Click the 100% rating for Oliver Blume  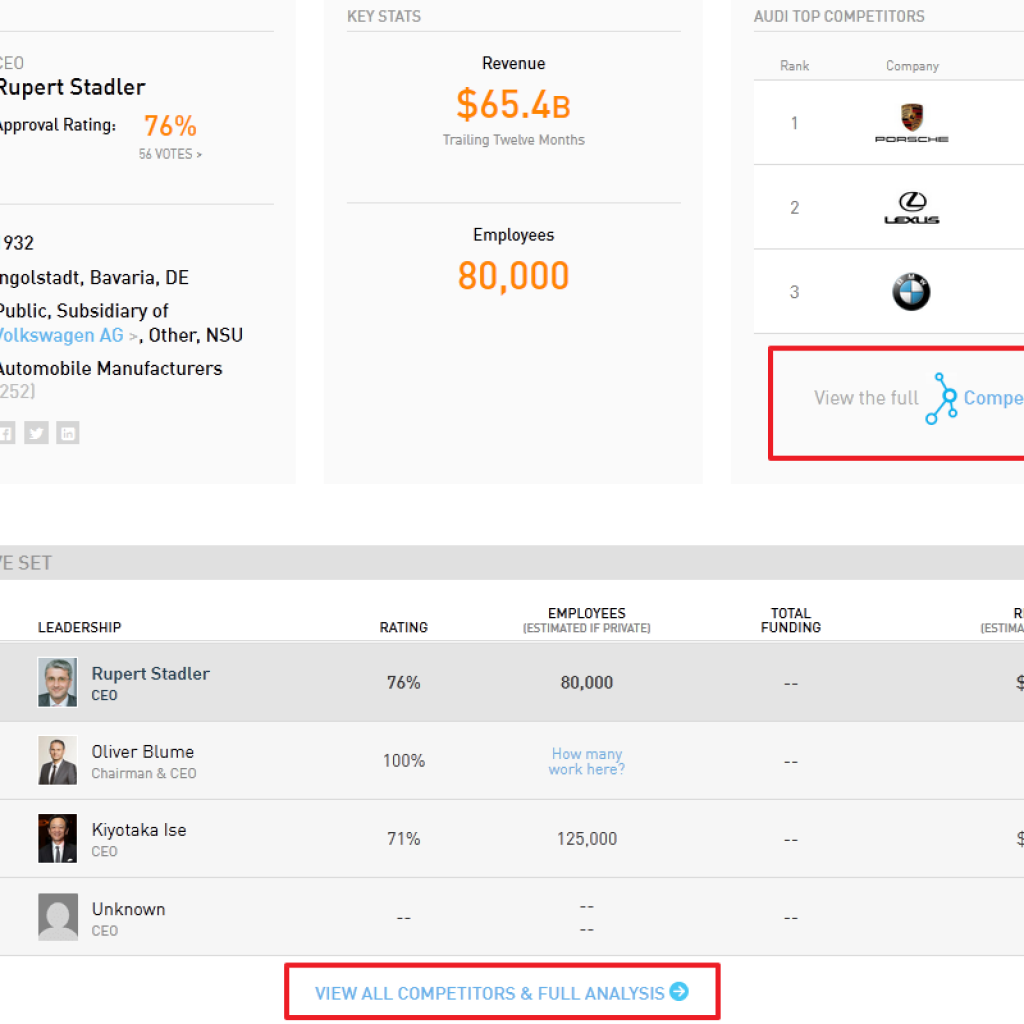(x=404, y=761)
